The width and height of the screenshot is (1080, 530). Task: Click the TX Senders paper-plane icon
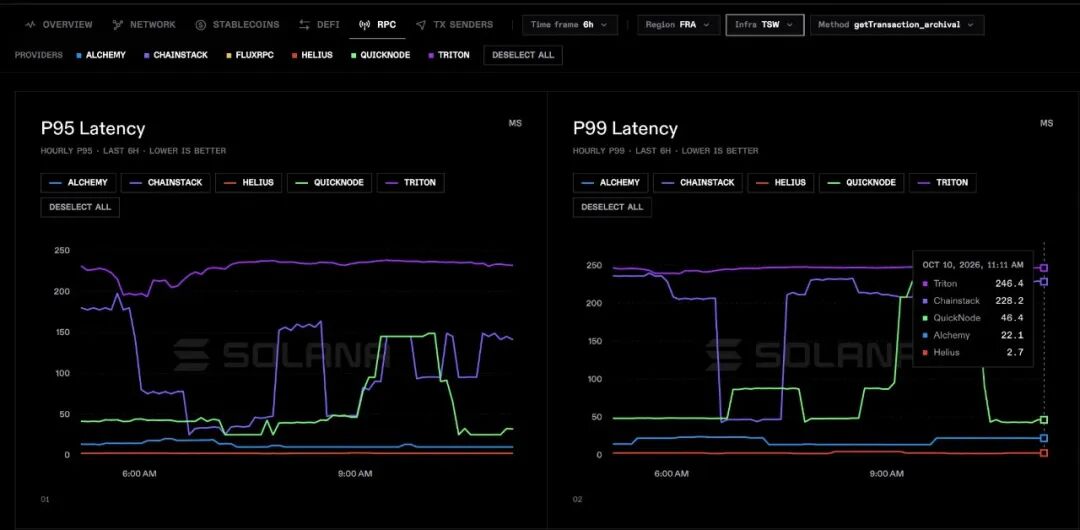click(421, 25)
